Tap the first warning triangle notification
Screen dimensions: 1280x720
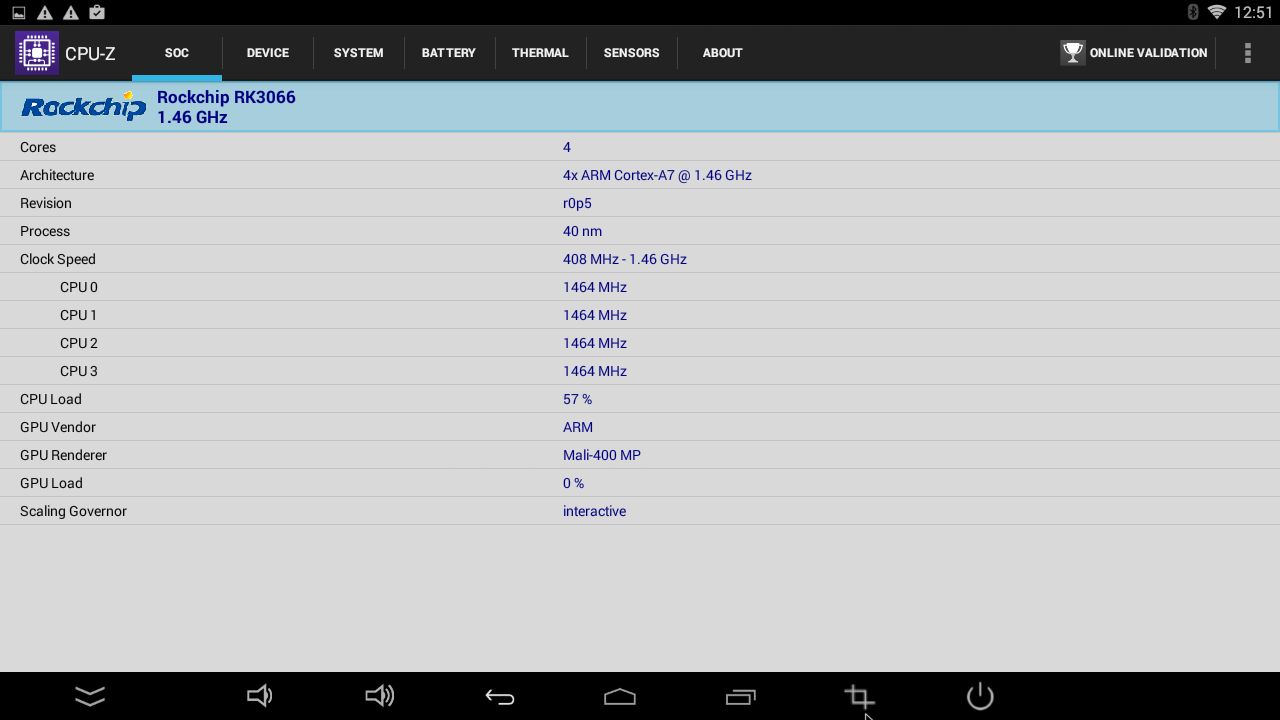(45, 13)
